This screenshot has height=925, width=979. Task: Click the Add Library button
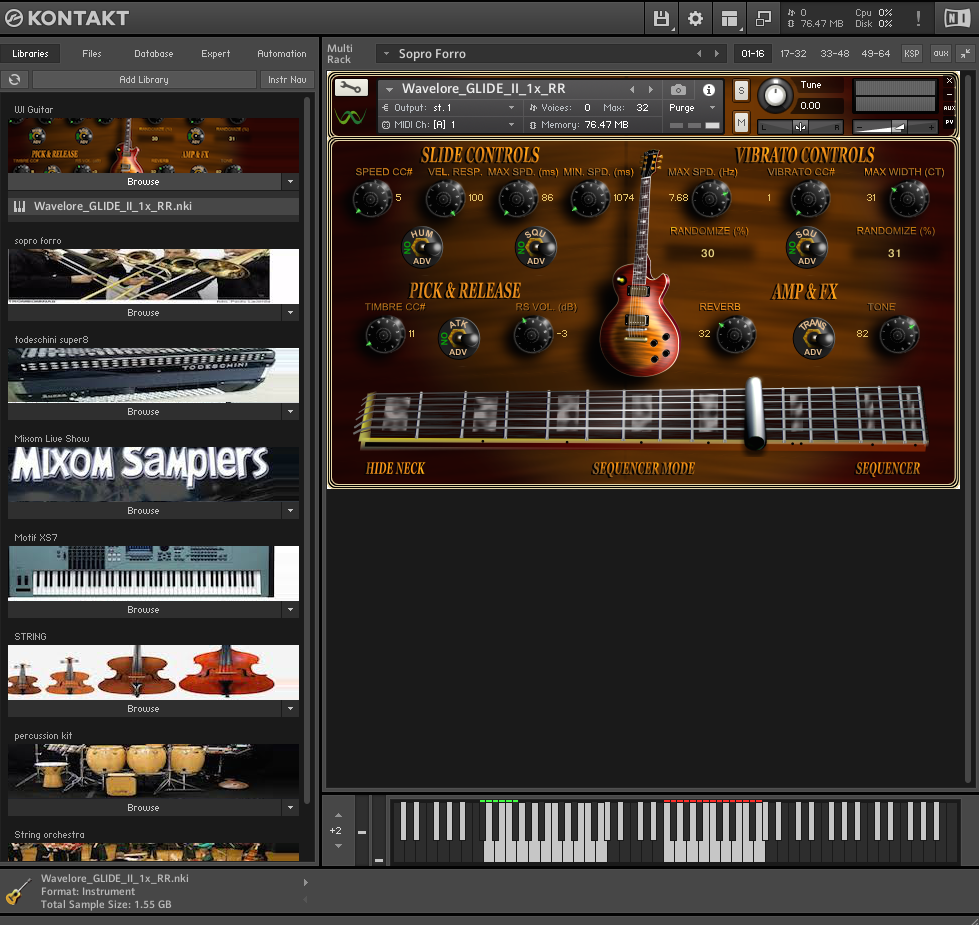144,79
